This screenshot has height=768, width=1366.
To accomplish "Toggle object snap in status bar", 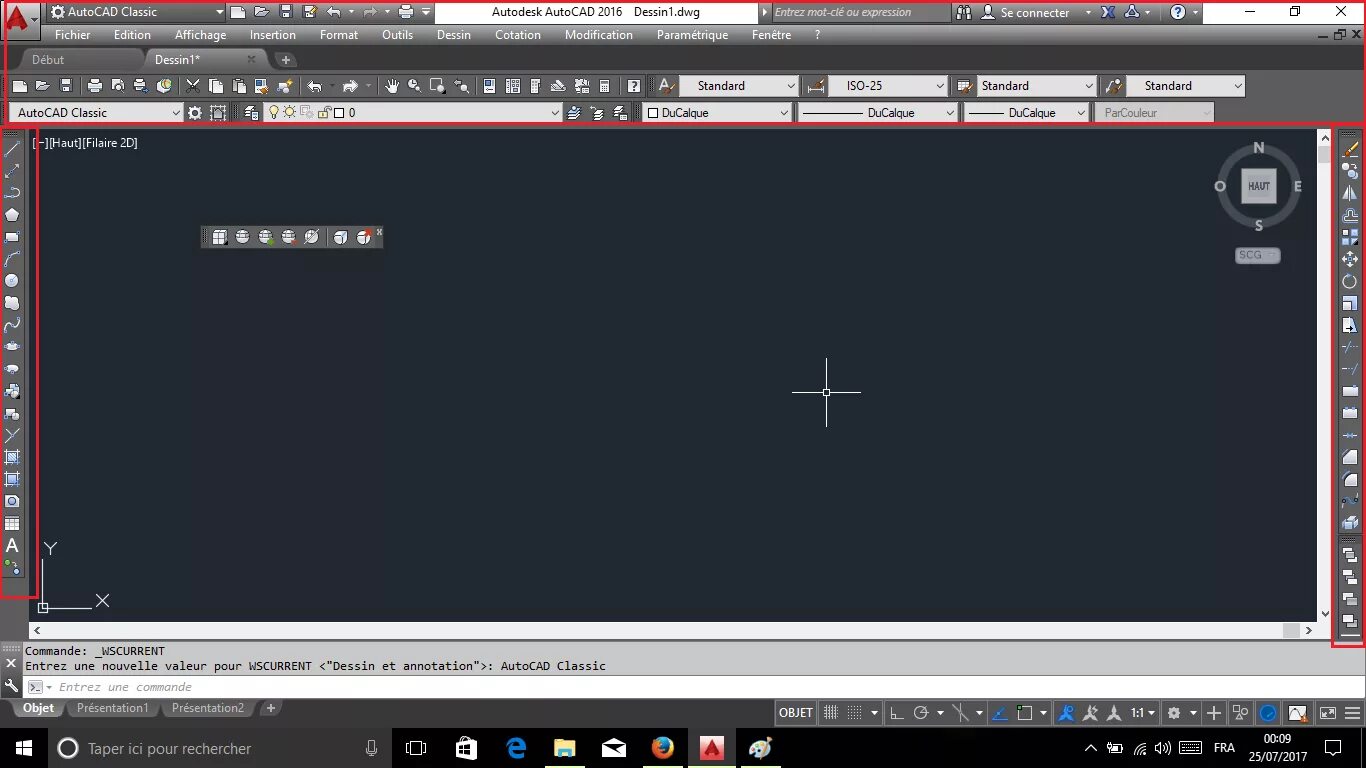I will 1024,713.
